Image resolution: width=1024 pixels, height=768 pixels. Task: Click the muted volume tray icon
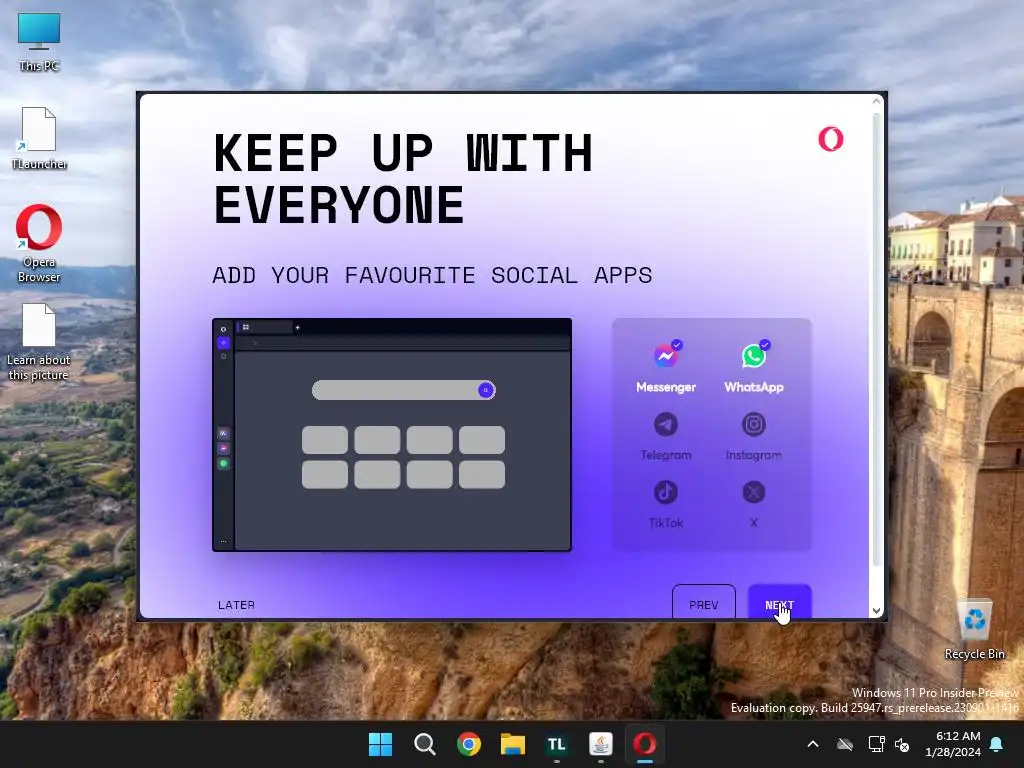902,744
